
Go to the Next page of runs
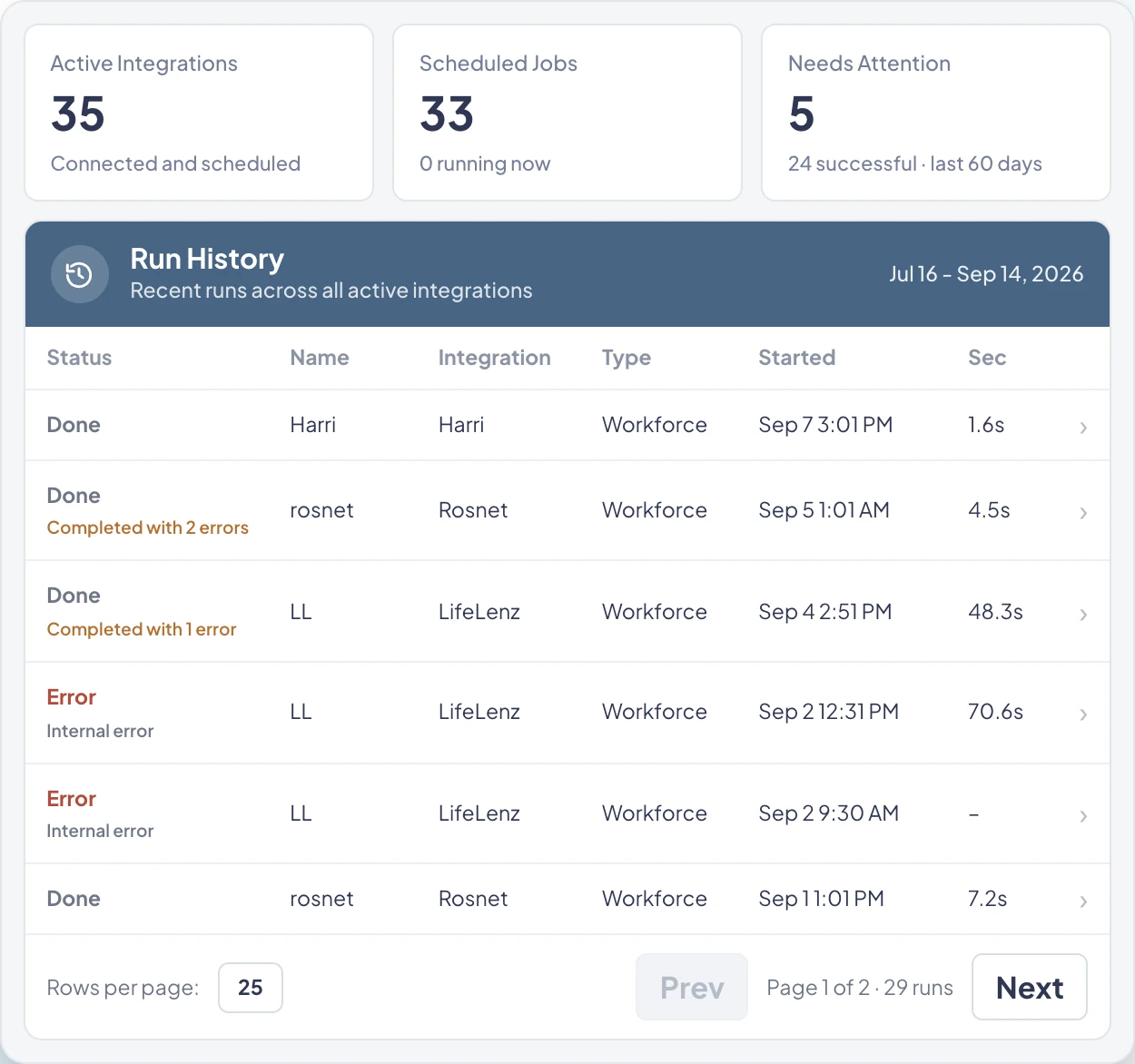pos(1030,987)
